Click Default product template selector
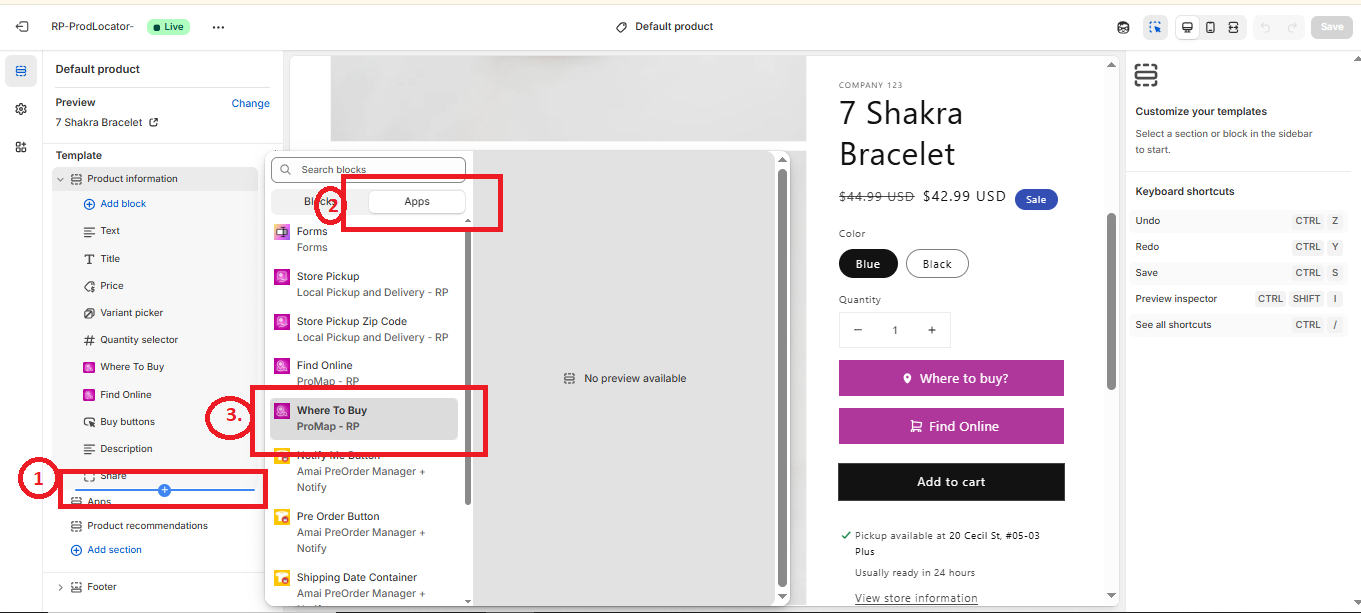Screen dimensions: 1361x613 [665, 27]
